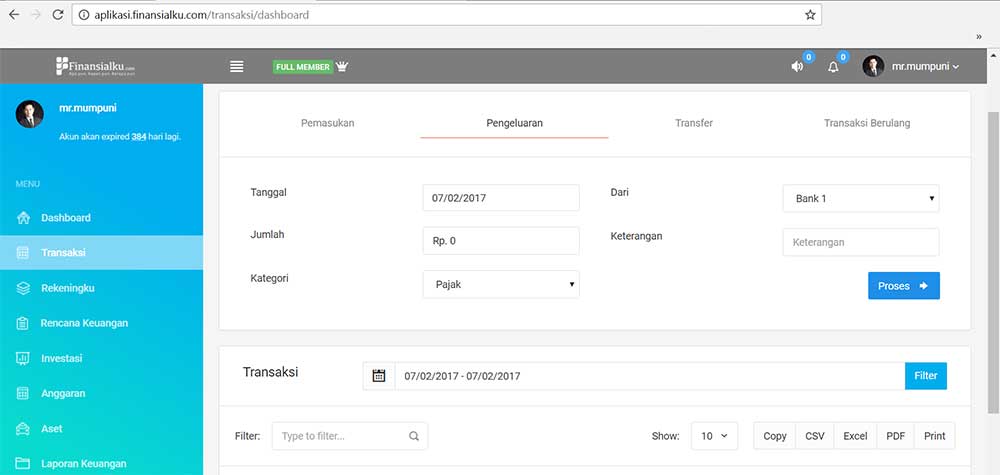Click the Aset car icon in sidebar
The height and width of the screenshot is (475, 1000).
pyautogui.click(x=23, y=428)
